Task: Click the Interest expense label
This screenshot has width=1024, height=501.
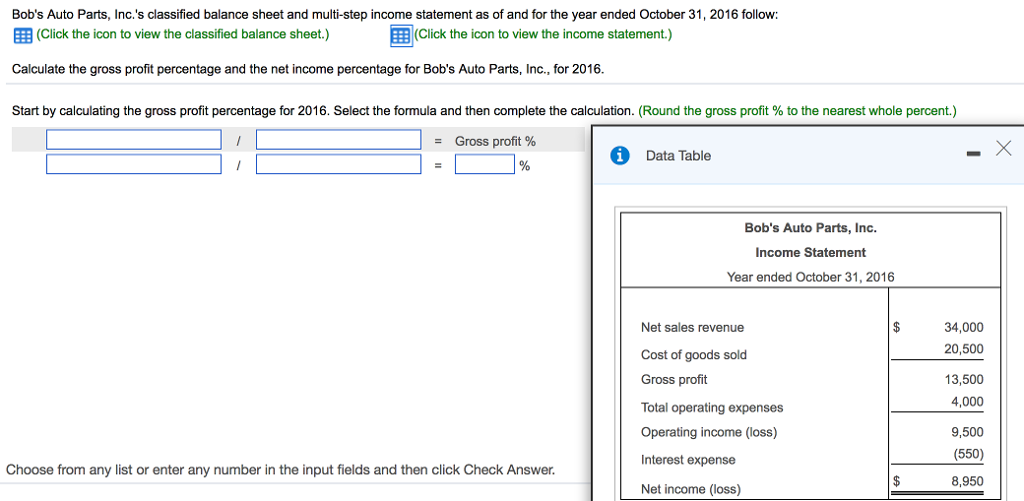Action: (688, 460)
